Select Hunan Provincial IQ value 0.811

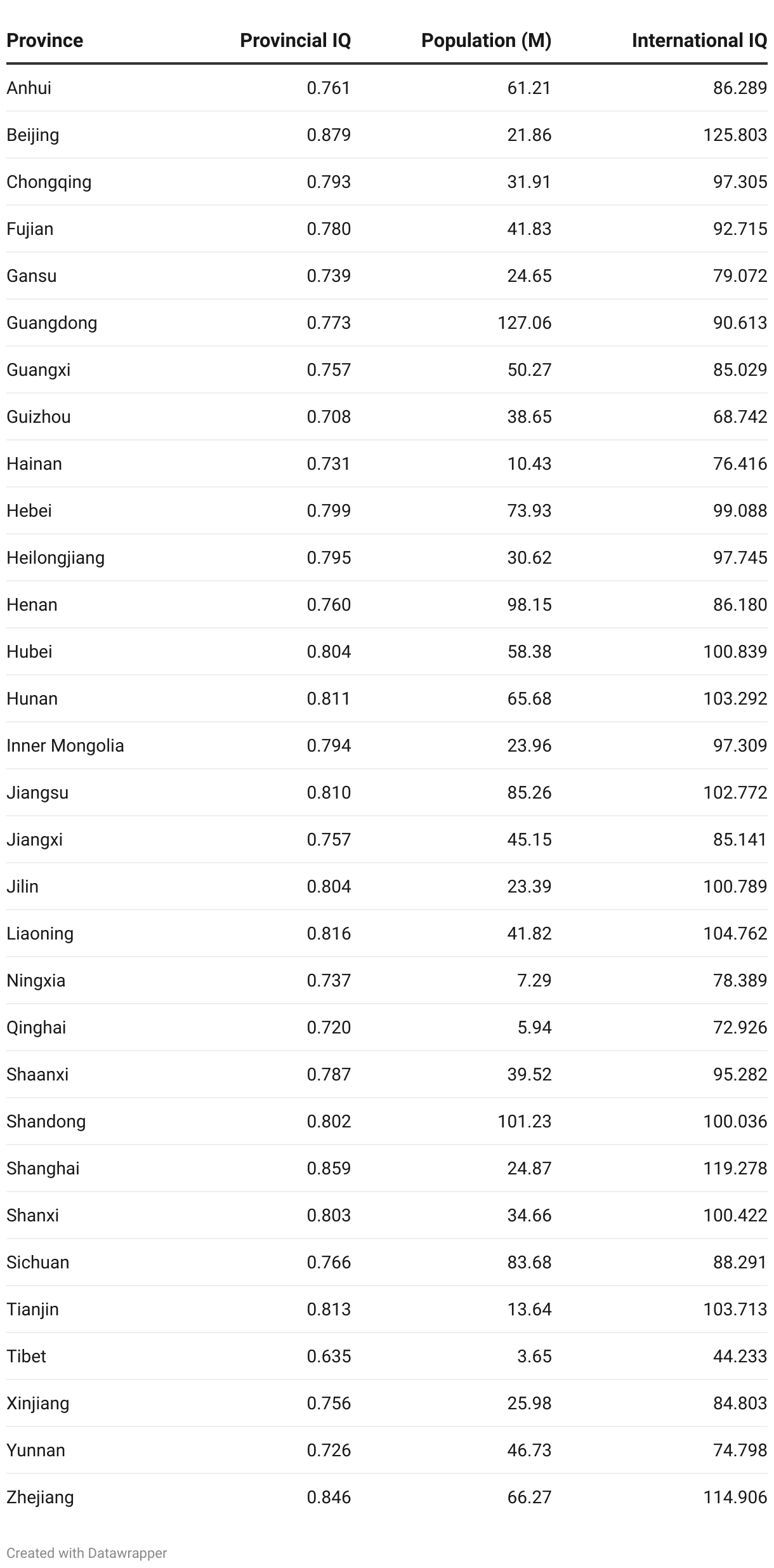pyautogui.click(x=329, y=699)
